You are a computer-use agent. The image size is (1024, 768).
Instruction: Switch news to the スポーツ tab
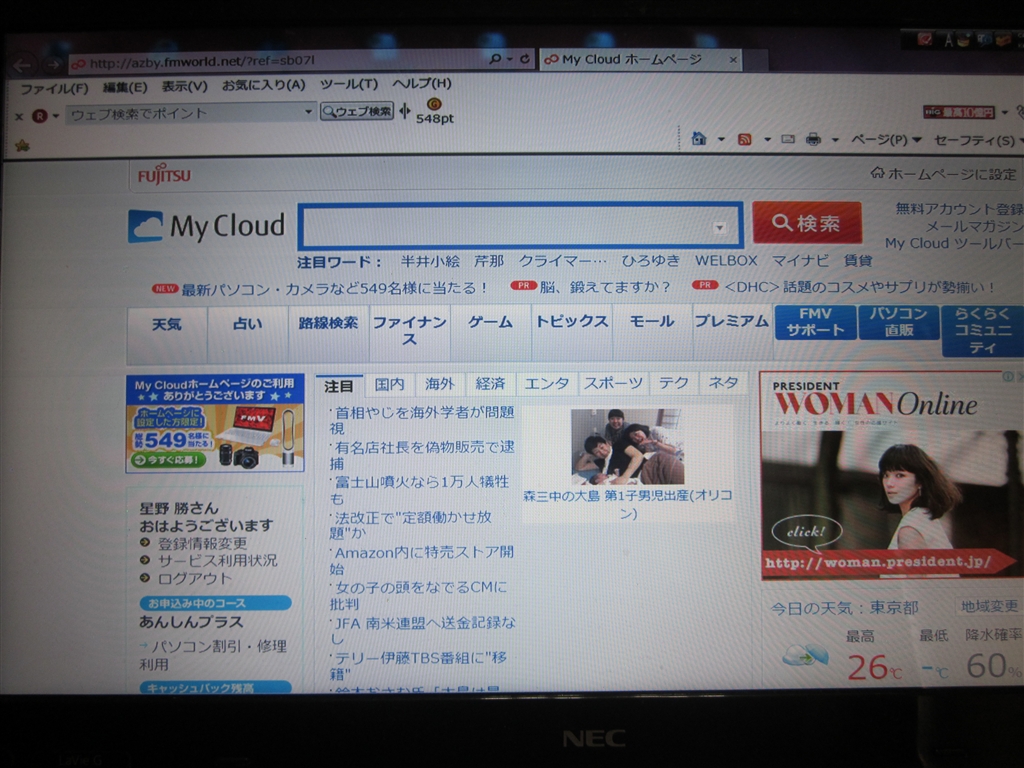point(613,383)
